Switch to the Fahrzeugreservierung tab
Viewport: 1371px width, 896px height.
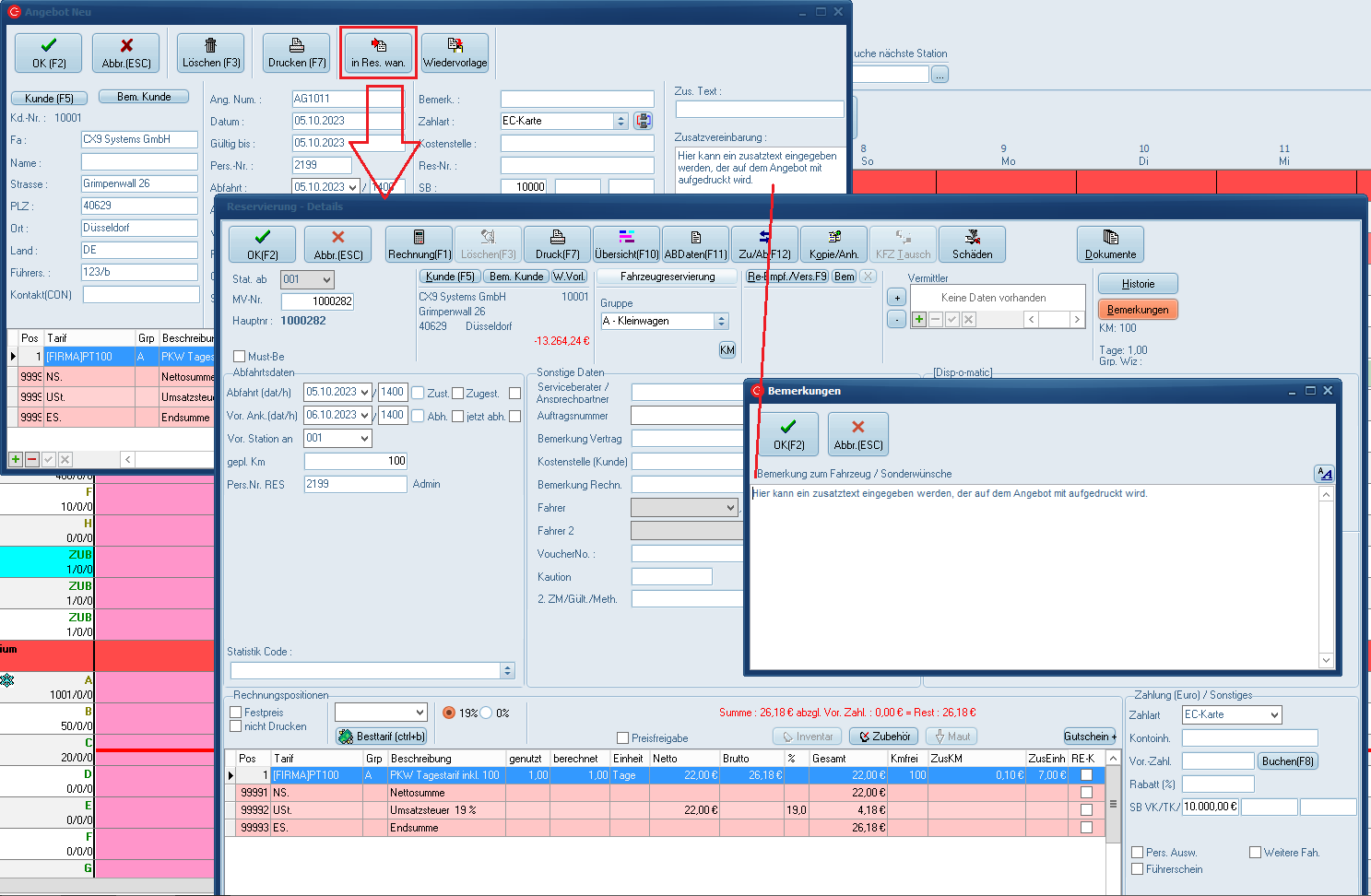(668, 277)
